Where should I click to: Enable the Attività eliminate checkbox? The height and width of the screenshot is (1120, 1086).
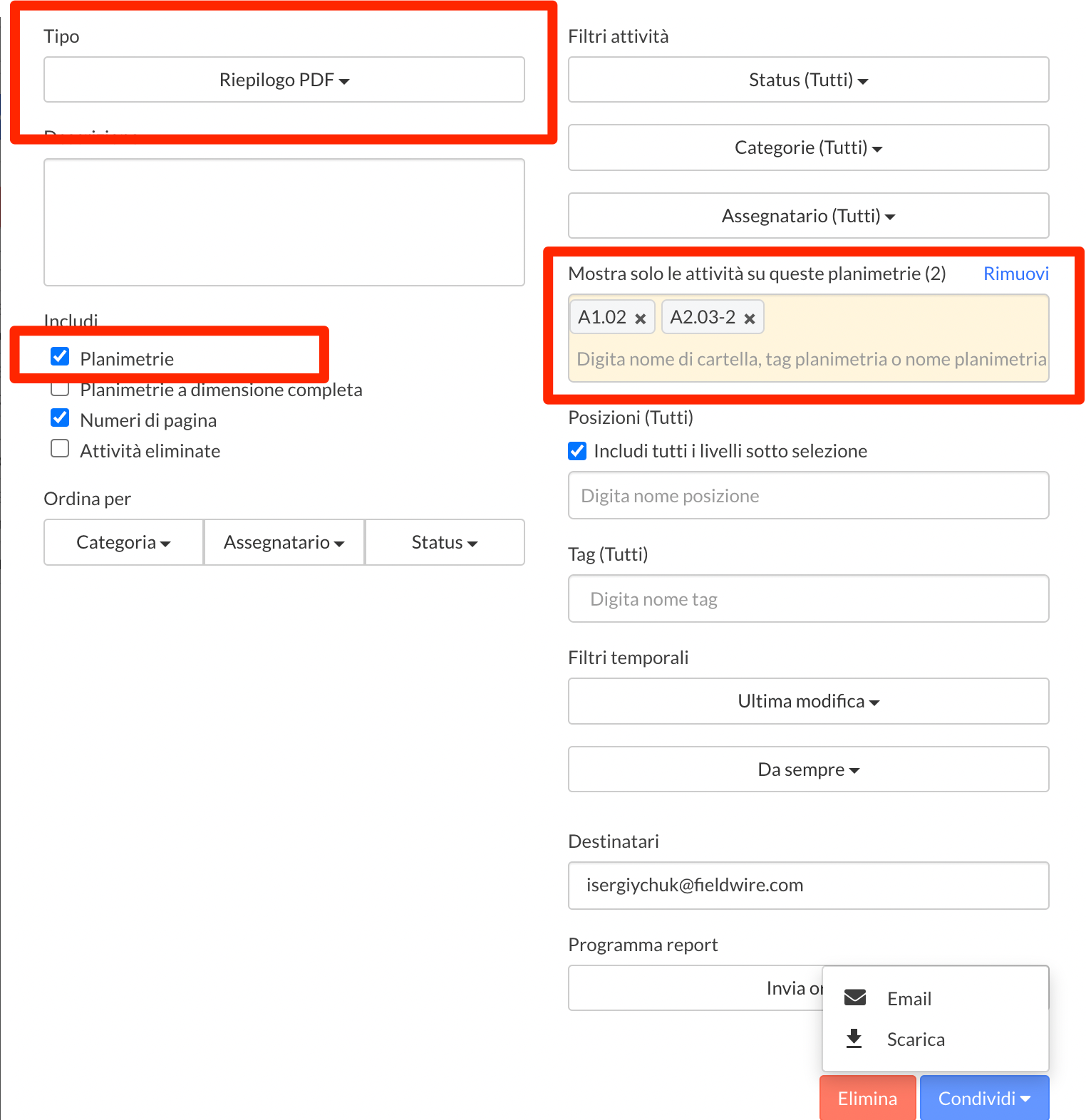pos(61,449)
